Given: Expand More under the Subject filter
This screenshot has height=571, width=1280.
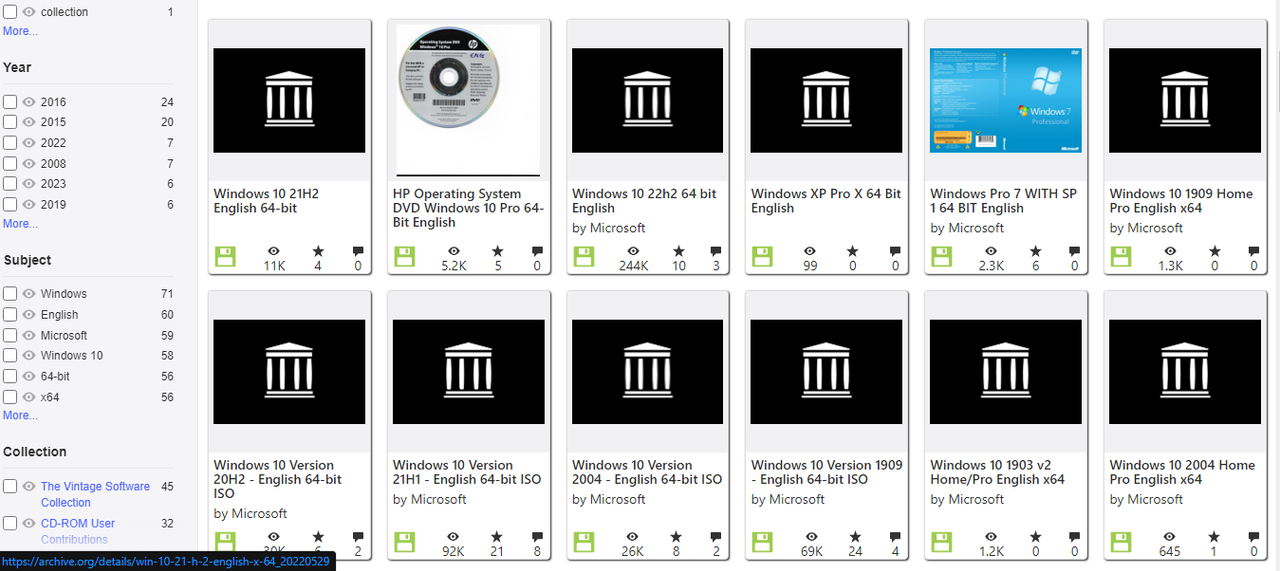Looking at the screenshot, I should [x=20, y=415].
